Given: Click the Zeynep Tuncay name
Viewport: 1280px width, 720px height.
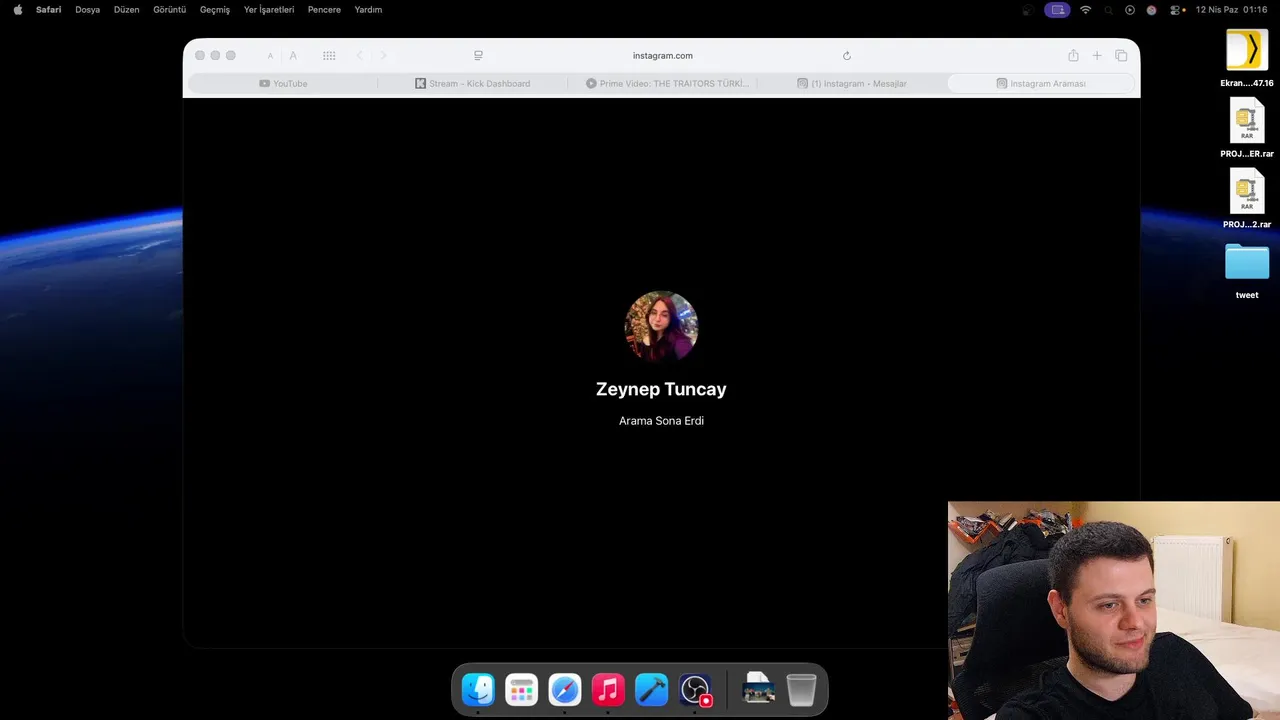Looking at the screenshot, I should coord(661,389).
